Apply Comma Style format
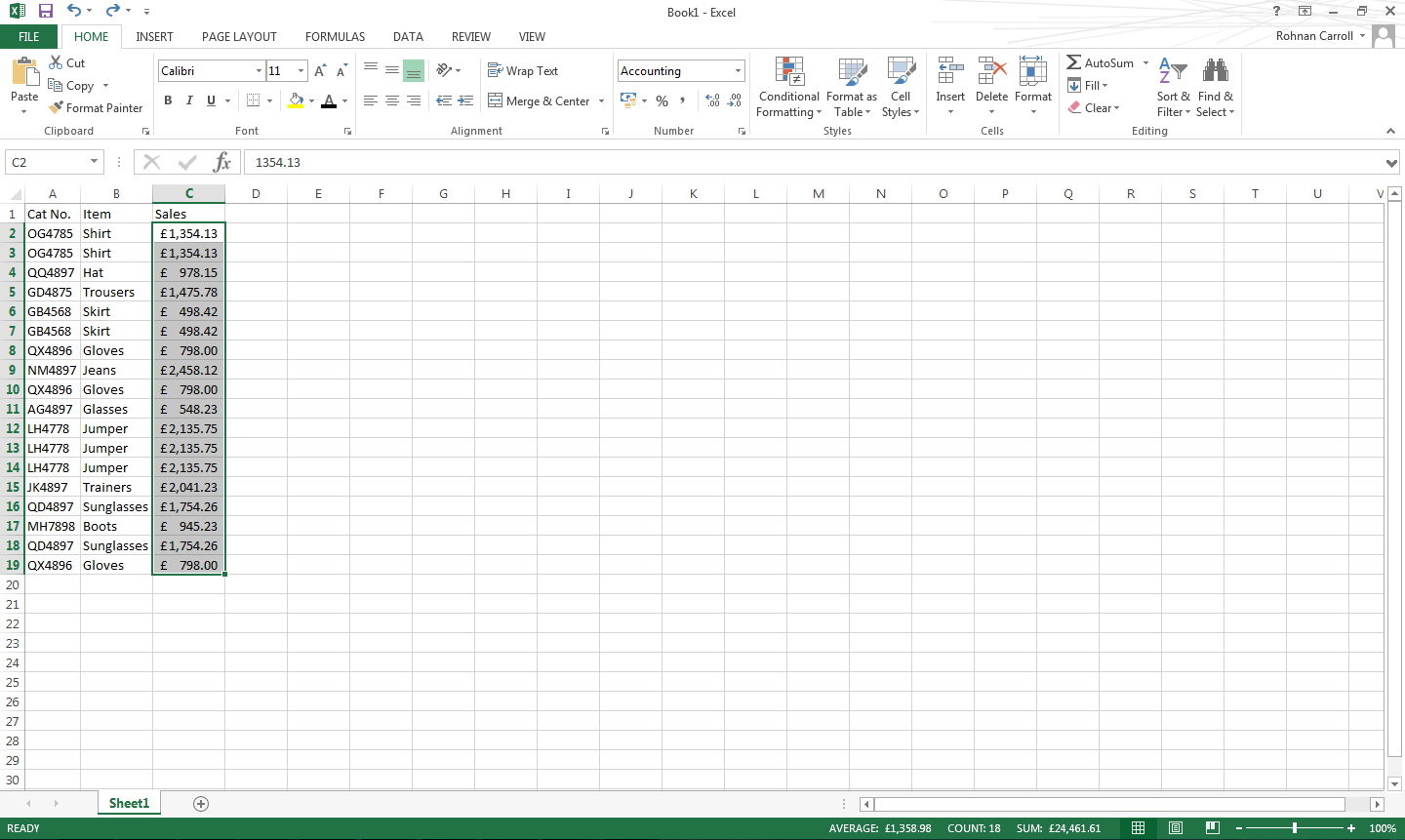This screenshot has width=1405, height=840. click(x=683, y=100)
